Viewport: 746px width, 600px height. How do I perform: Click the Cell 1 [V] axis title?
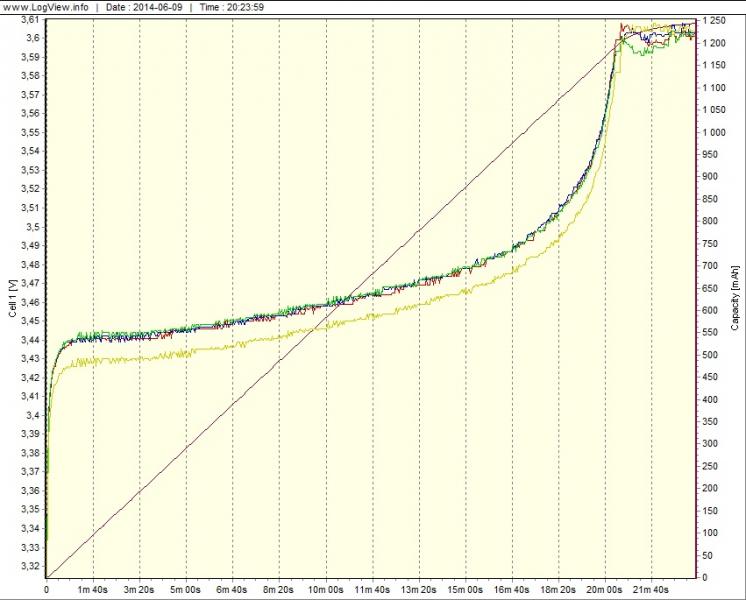click(12, 297)
